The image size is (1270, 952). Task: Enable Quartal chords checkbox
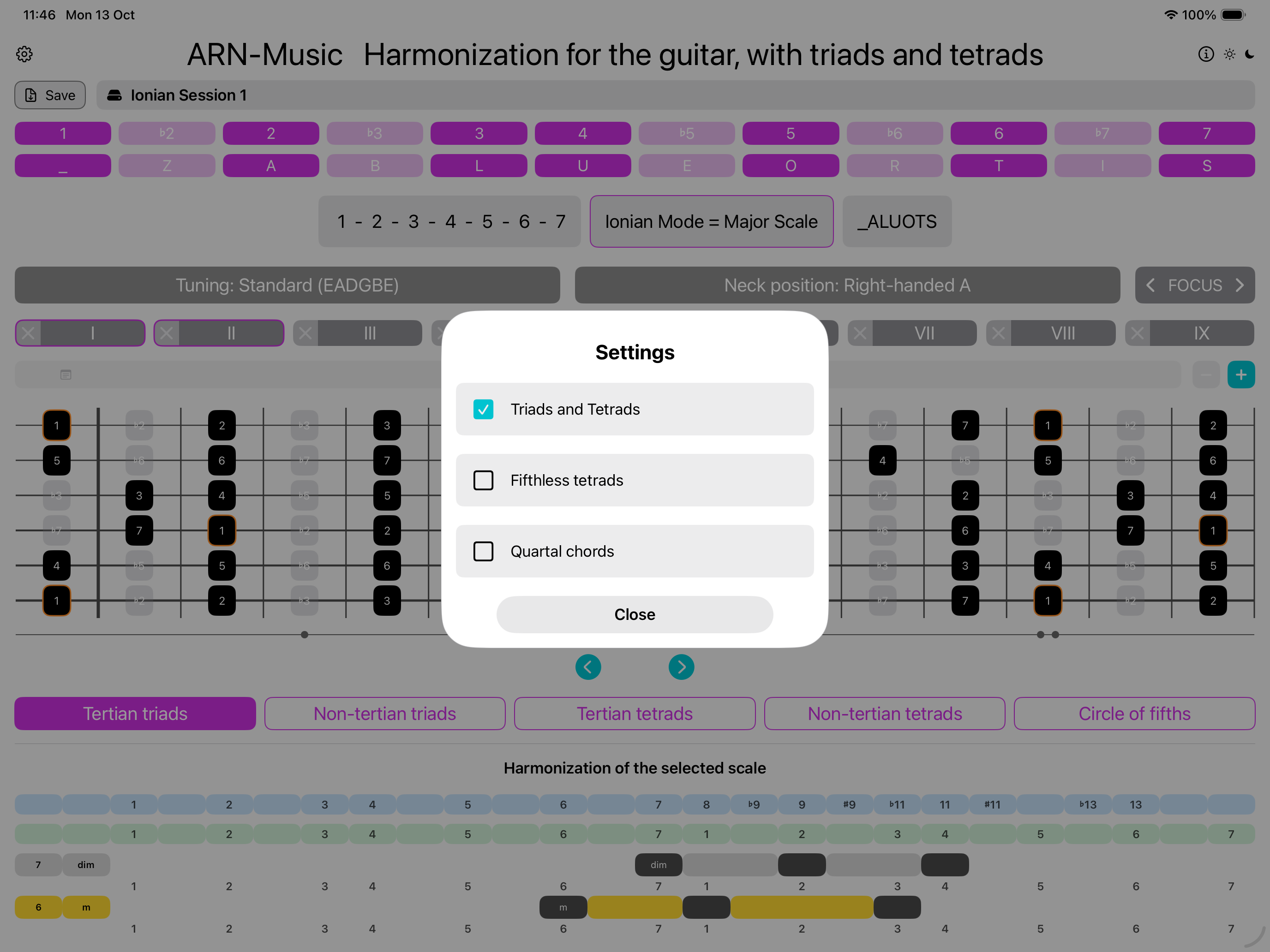pyautogui.click(x=483, y=552)
